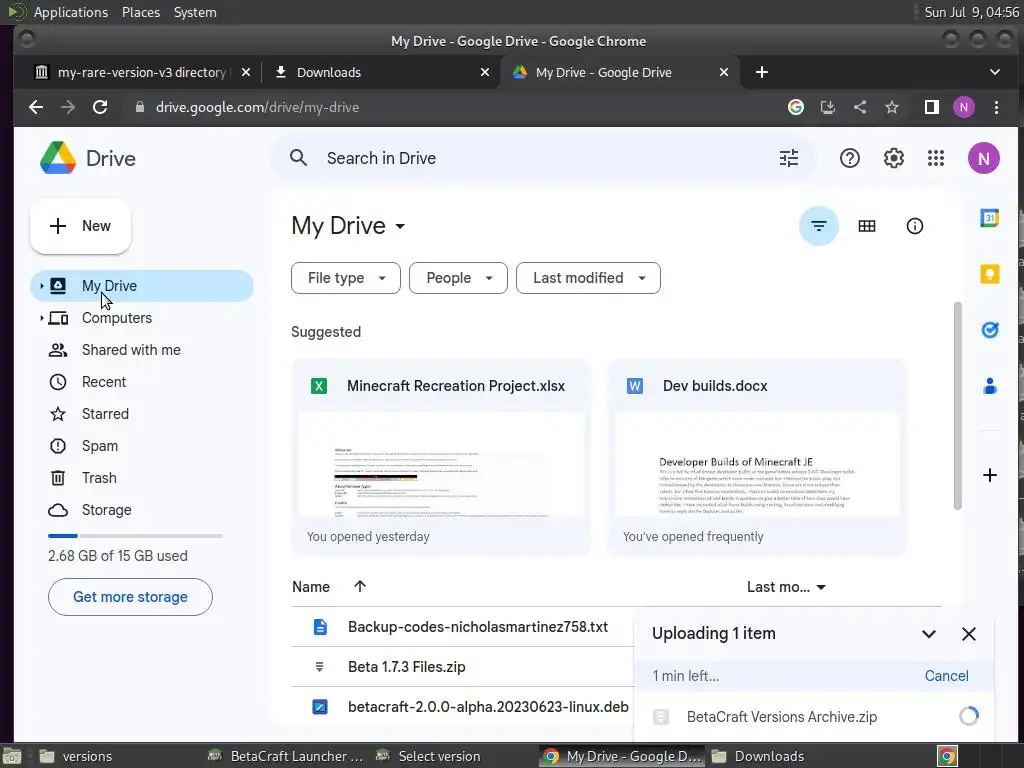Click the address bar URL
The image size is (1024, 768).
point(257,107)
